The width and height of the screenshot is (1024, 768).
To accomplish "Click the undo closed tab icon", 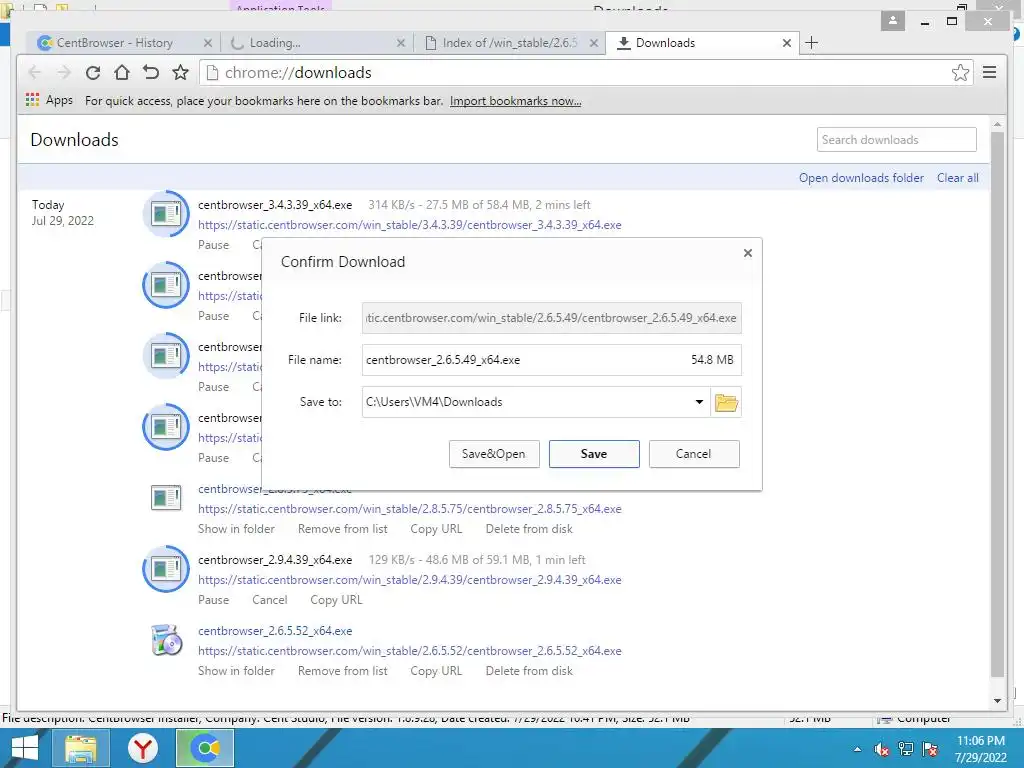I will point(151,72).
